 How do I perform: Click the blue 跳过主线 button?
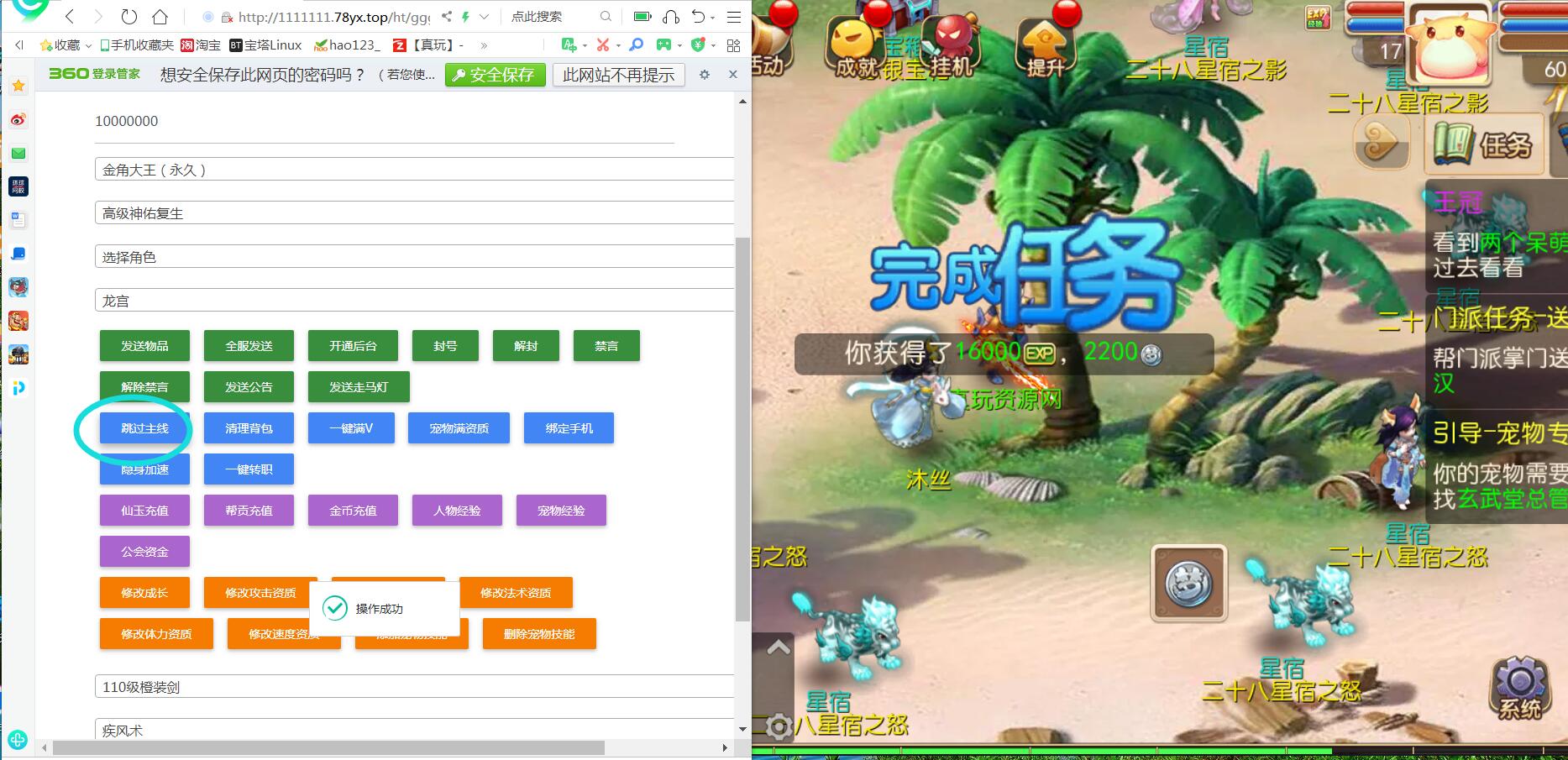[x=144, y=428]
